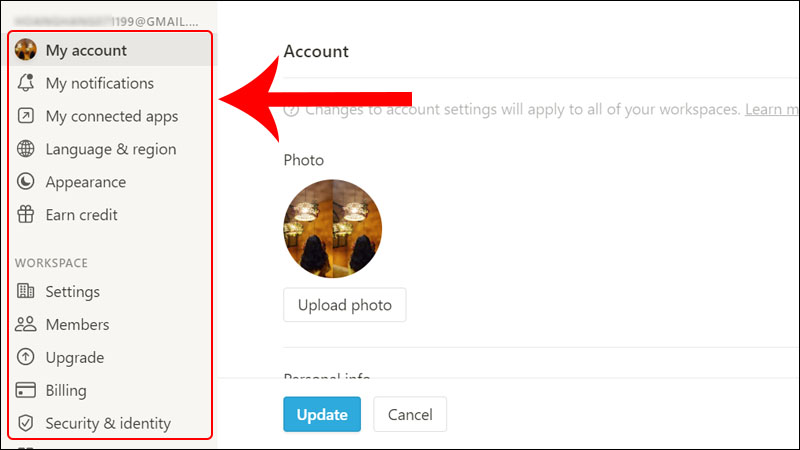The height and width of the screenshot is (450, 800).
Task: Click the blue Update button
Action: 321,414
